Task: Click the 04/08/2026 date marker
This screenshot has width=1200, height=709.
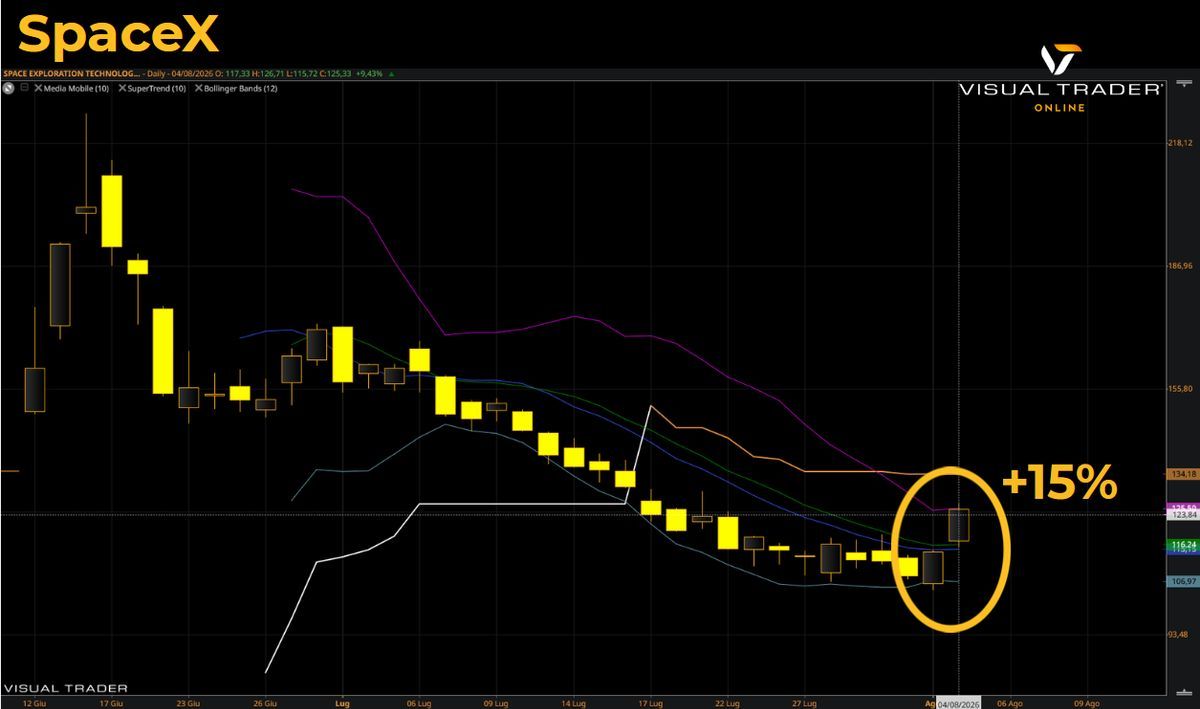Action: pos(959,702)
